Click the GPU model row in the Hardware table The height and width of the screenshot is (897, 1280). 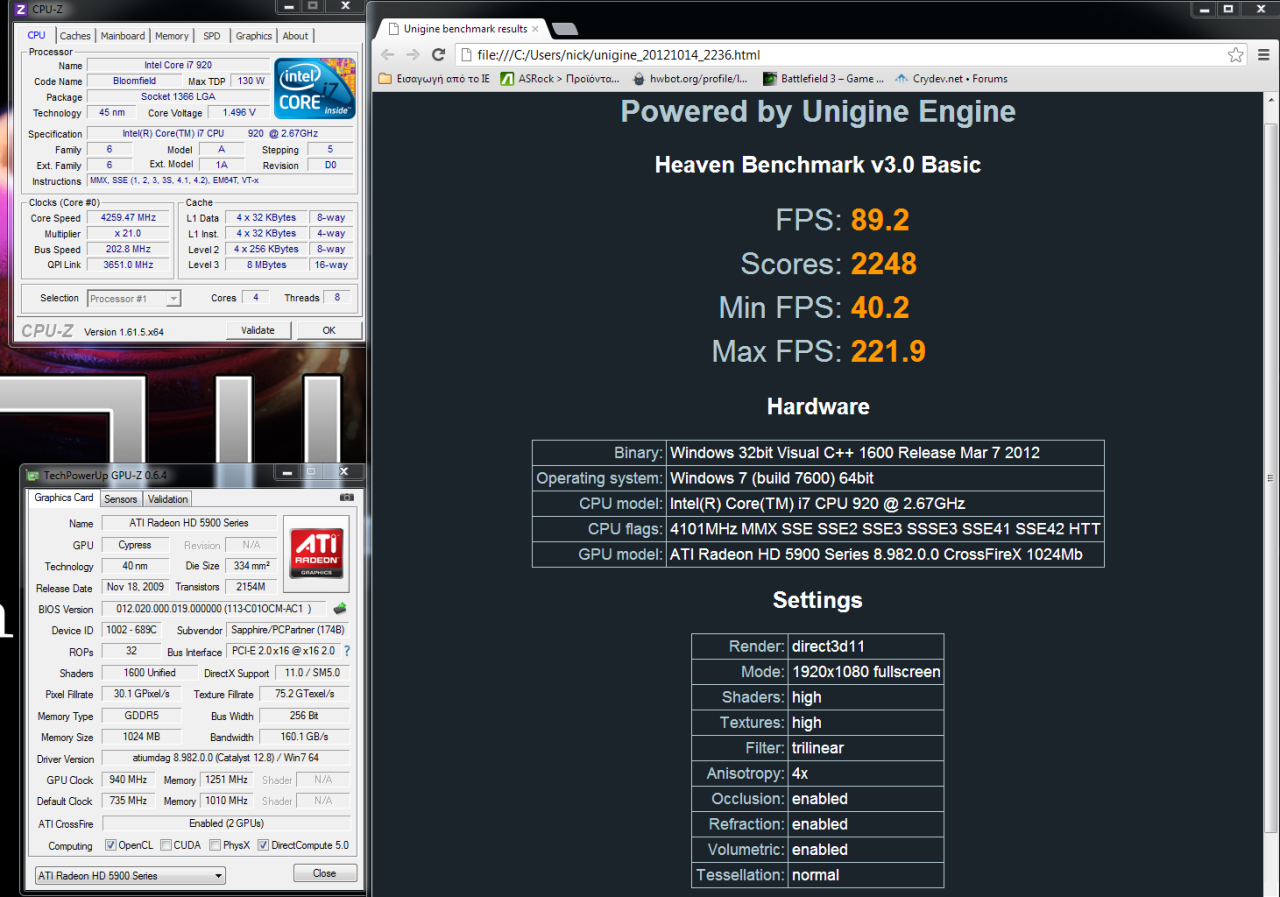click(x=818, y=555)
